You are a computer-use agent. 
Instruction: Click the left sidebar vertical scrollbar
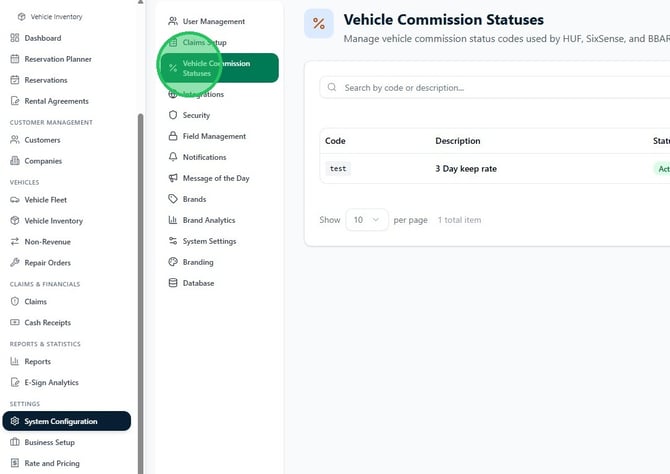[141, 293]
